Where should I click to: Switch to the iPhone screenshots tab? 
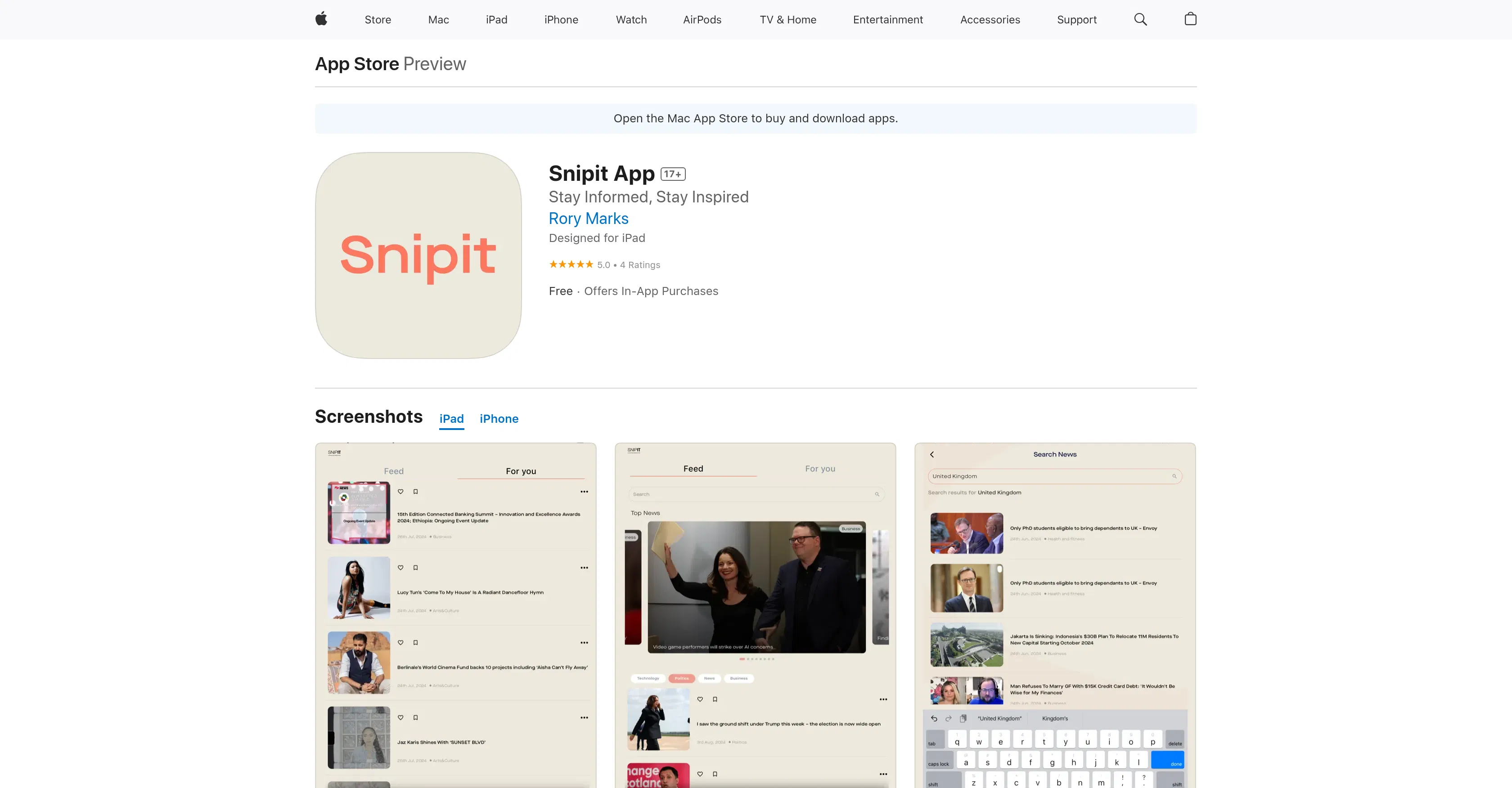[499, 418]
